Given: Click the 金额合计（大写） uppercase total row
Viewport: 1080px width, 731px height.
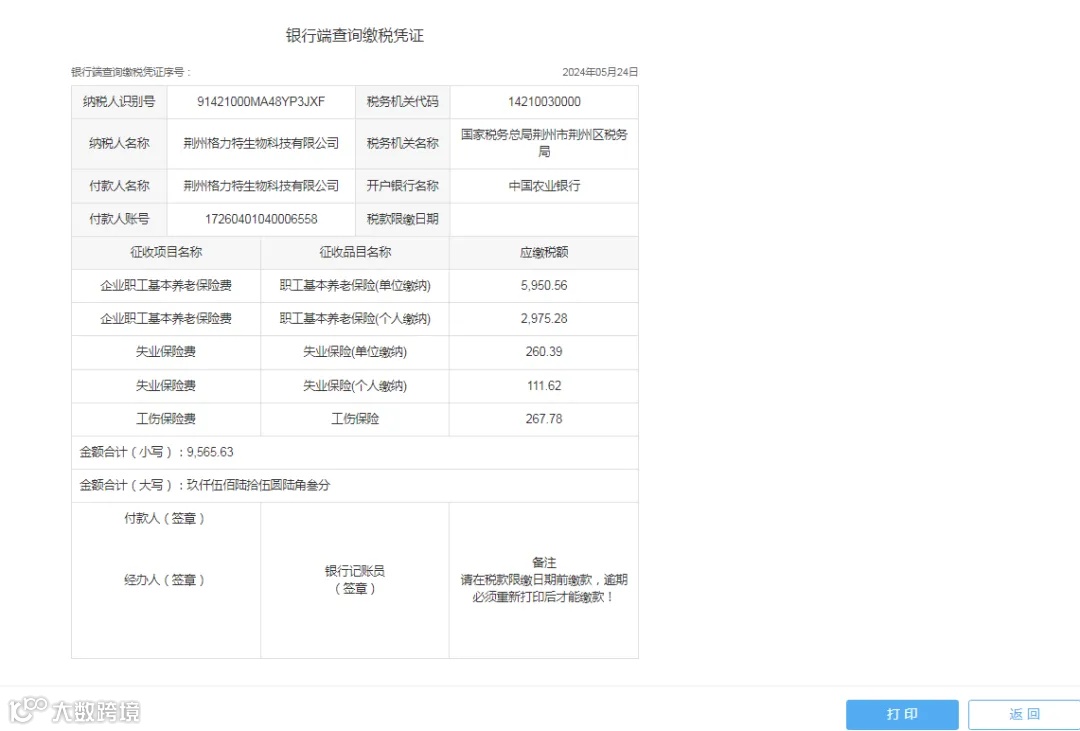Looking at the screenshot, I should (x=355, y=486).
